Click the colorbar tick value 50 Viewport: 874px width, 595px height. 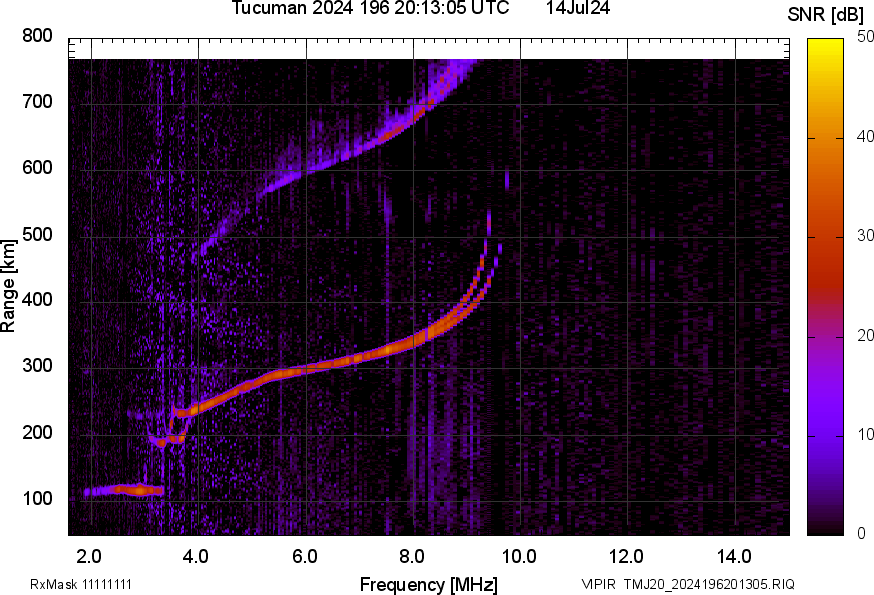(x=865, y=36)
